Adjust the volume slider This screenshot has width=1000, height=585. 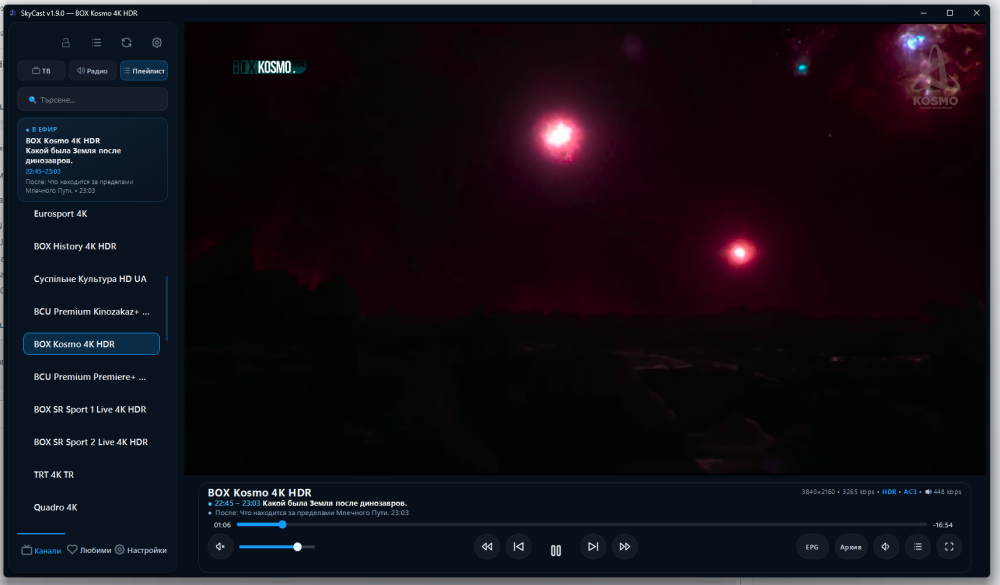point(277,547)
